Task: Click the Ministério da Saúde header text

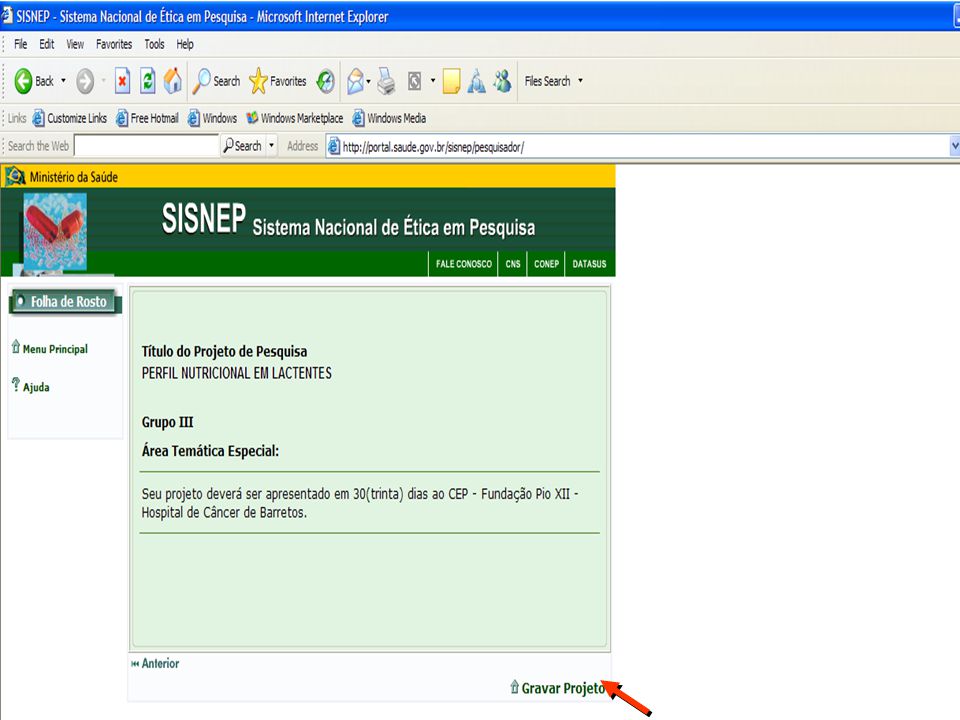Action: (73, 177)
